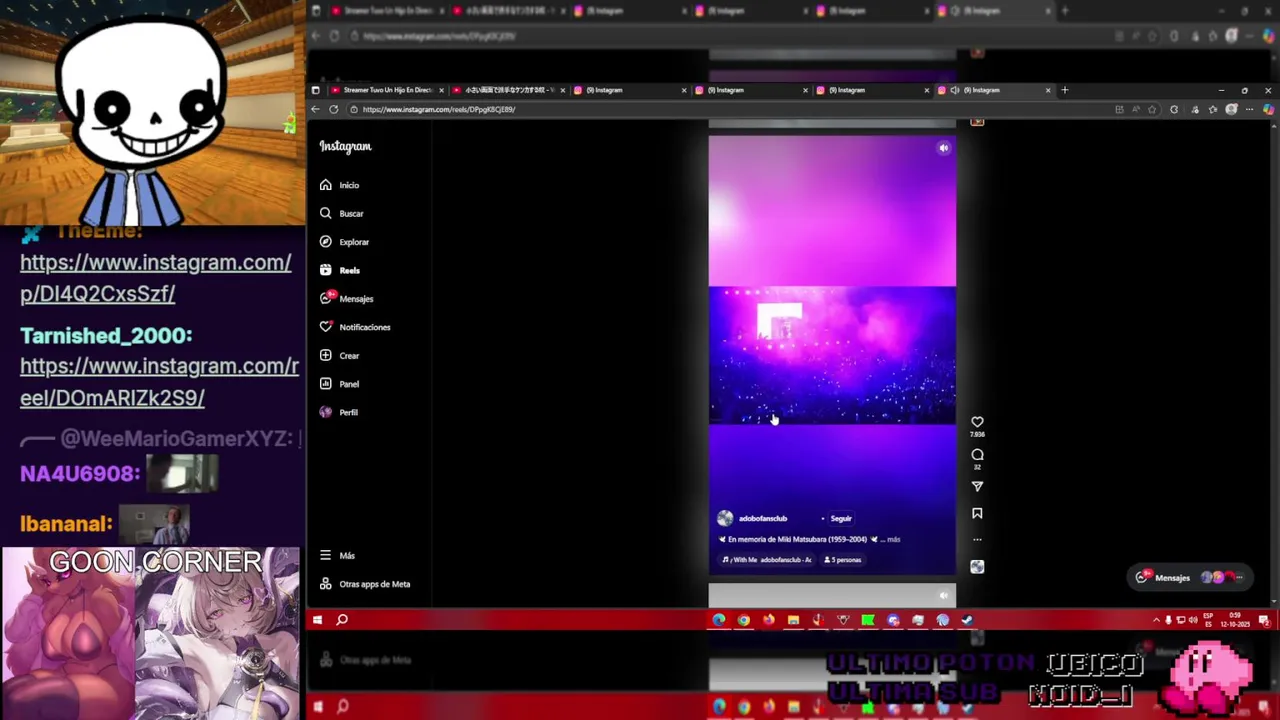Save the reel with bookmark icon
1280x720 pixels.
click(977, 513)
